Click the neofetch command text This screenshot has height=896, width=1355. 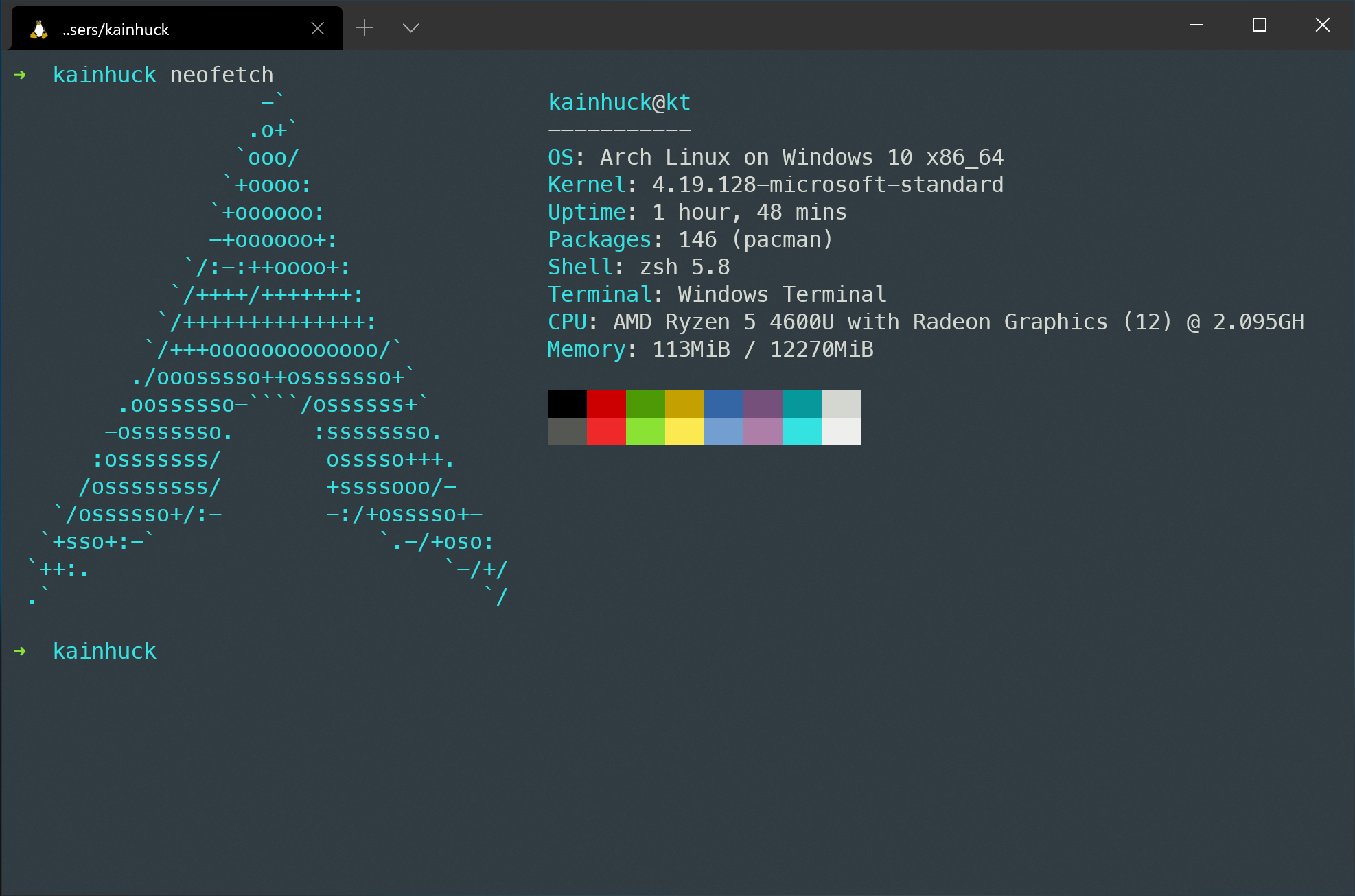tap(222, 74)
